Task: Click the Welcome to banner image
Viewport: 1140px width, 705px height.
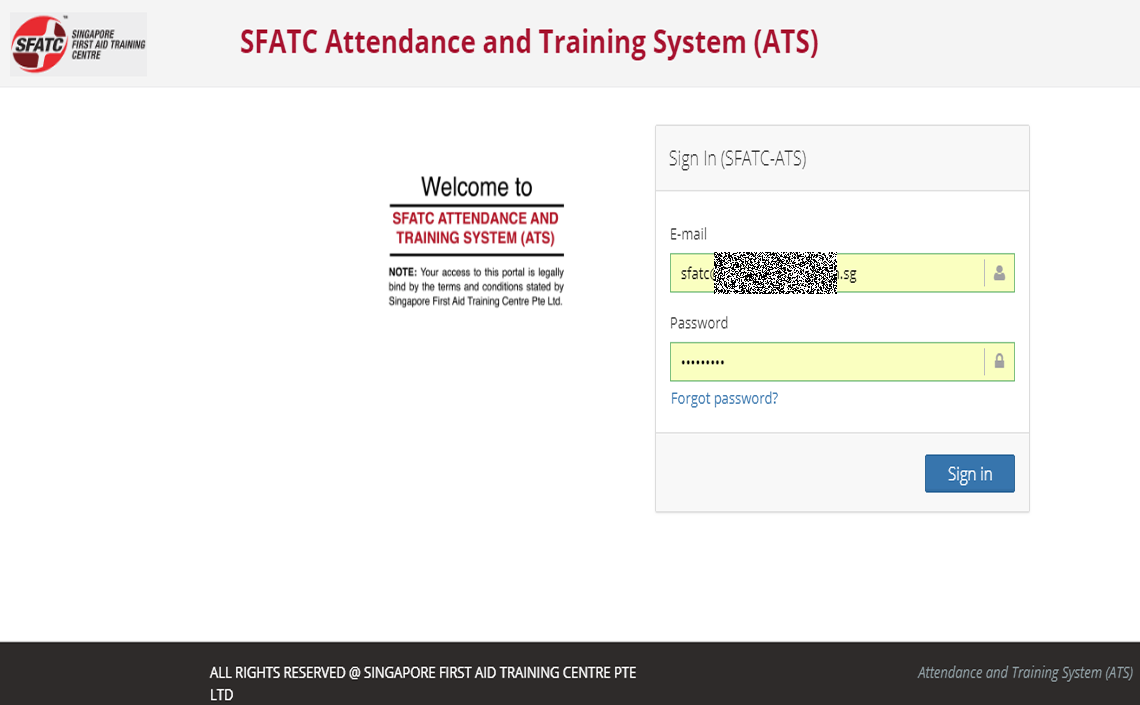Action: (476, 241)
